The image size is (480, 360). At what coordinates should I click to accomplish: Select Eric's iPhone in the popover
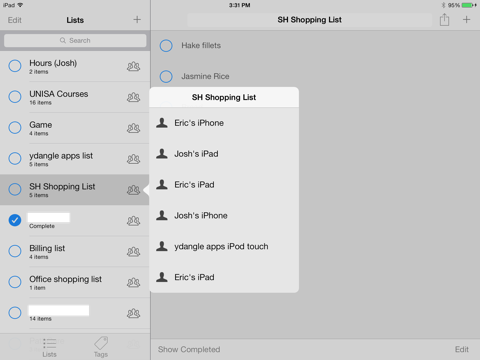pos(224,123)
